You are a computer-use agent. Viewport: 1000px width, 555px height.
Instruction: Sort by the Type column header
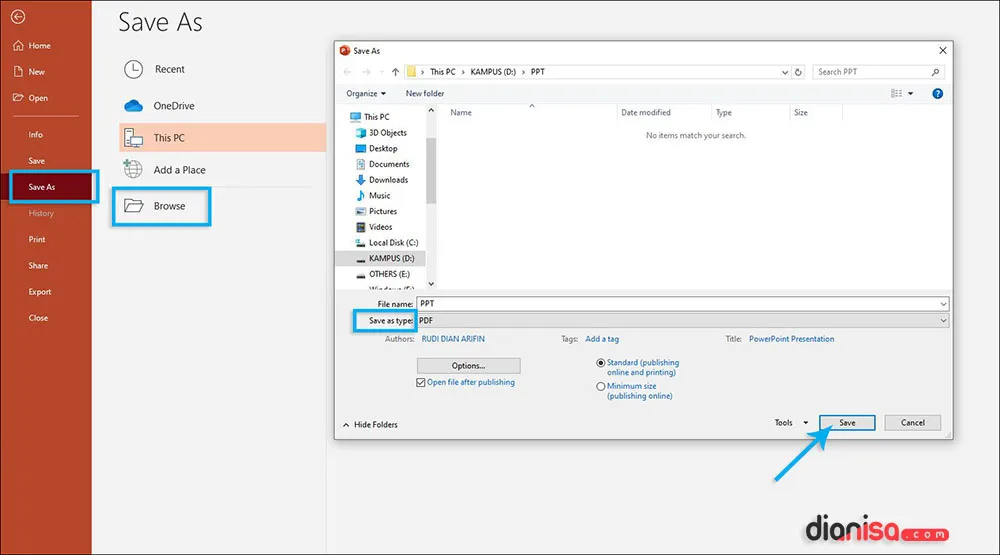pyautogui.click(x=723, y=112)
